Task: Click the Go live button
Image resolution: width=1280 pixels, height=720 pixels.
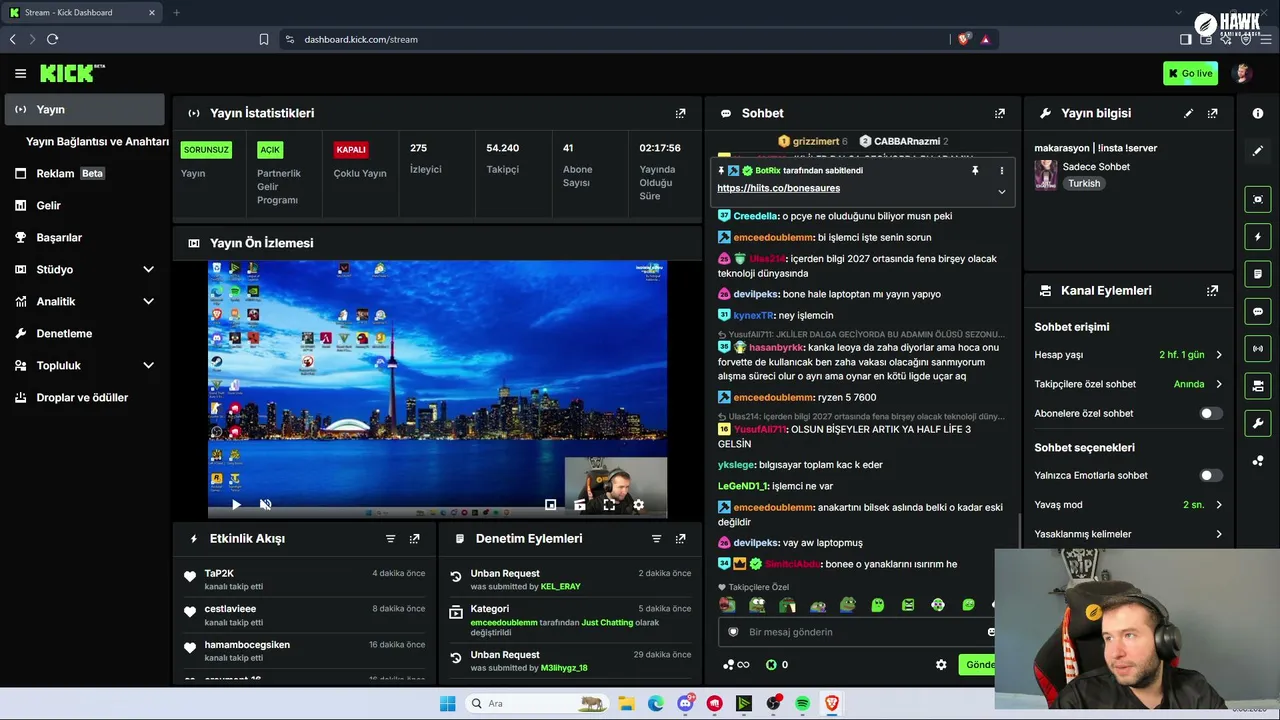Action: [1190, 73]
